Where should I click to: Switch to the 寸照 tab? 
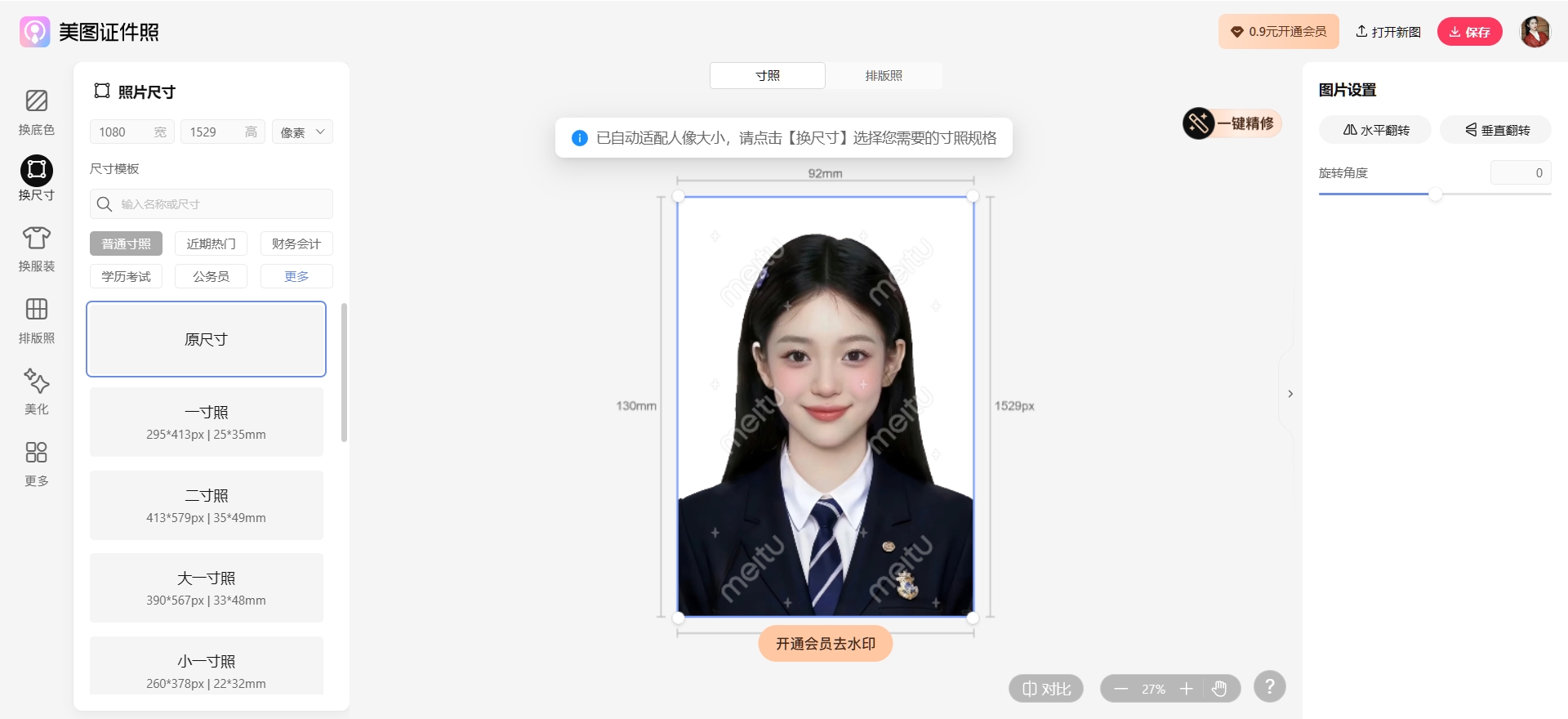tap(768, 75)
